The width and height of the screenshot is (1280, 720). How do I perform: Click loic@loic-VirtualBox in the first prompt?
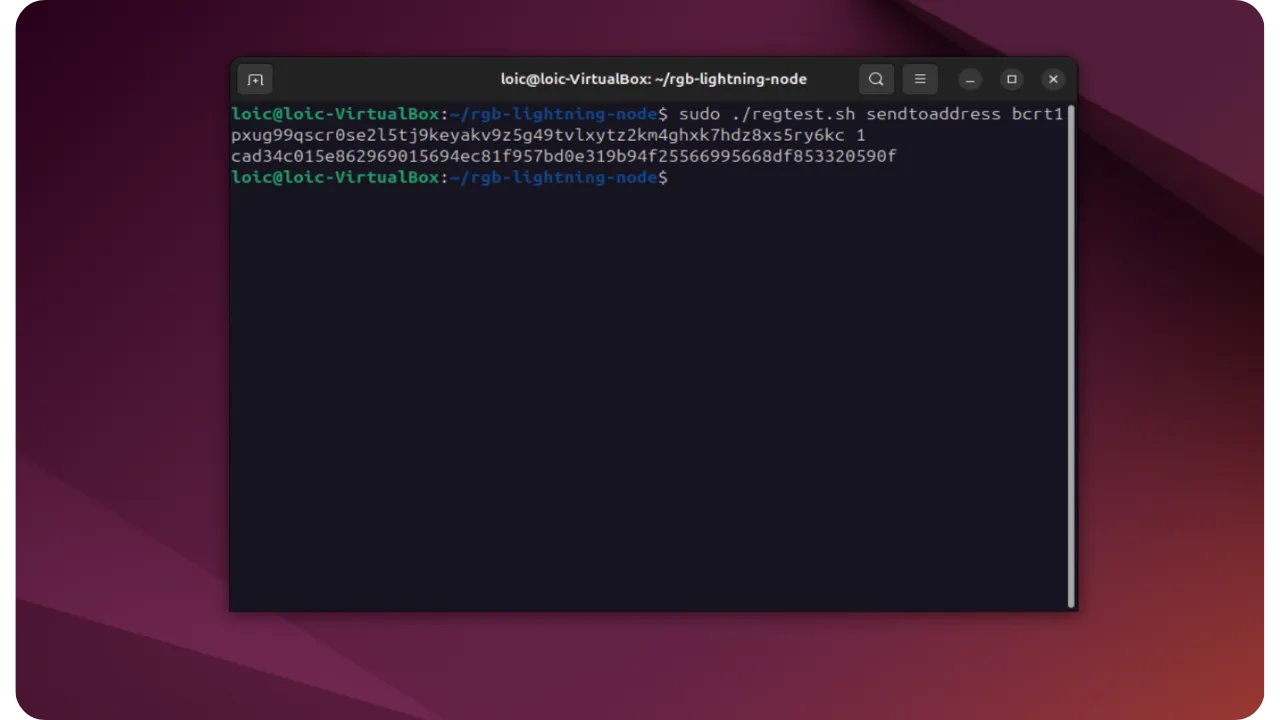point(335,114)
